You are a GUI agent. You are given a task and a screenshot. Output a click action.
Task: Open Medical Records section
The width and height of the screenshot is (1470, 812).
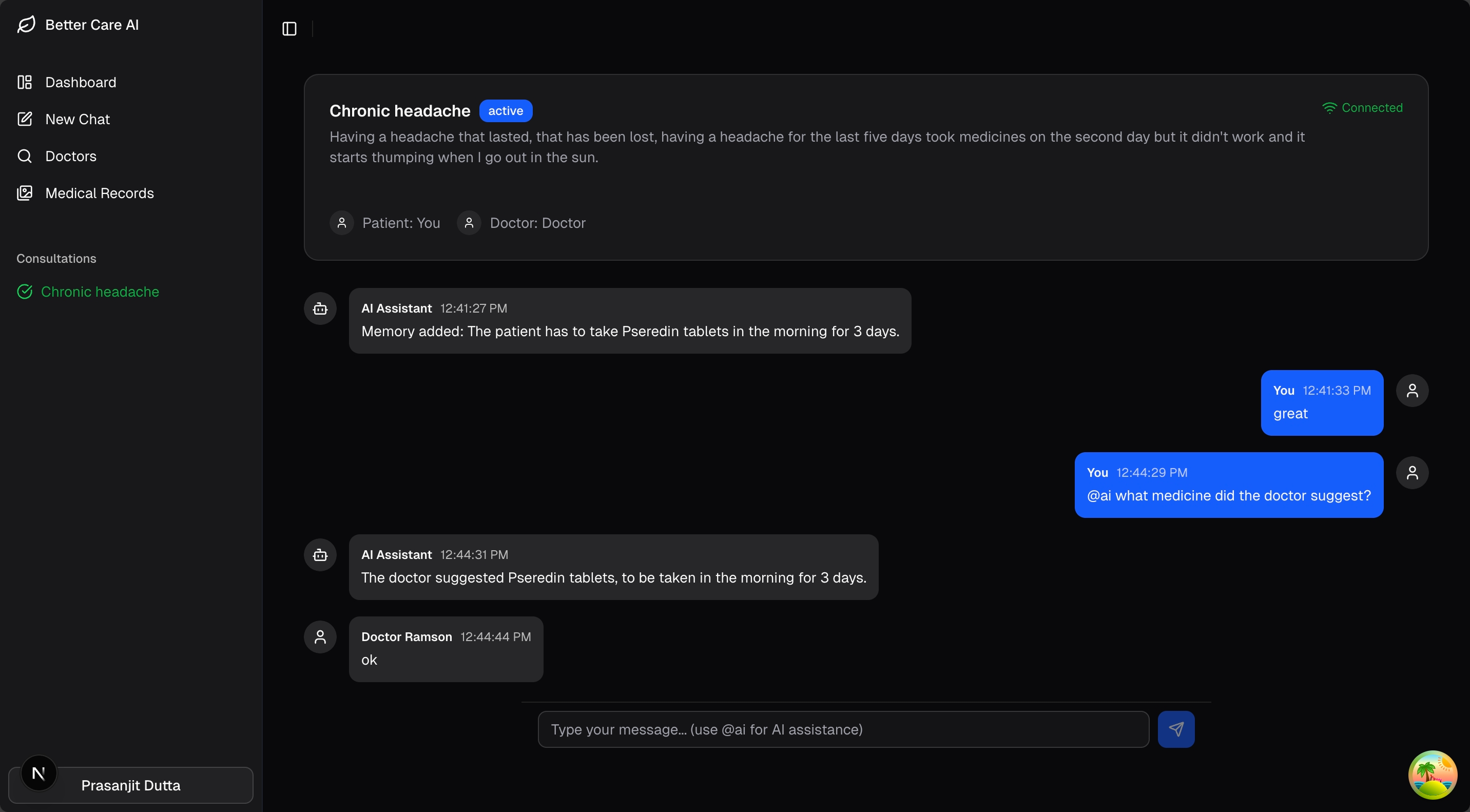click(x=99, y=193)
